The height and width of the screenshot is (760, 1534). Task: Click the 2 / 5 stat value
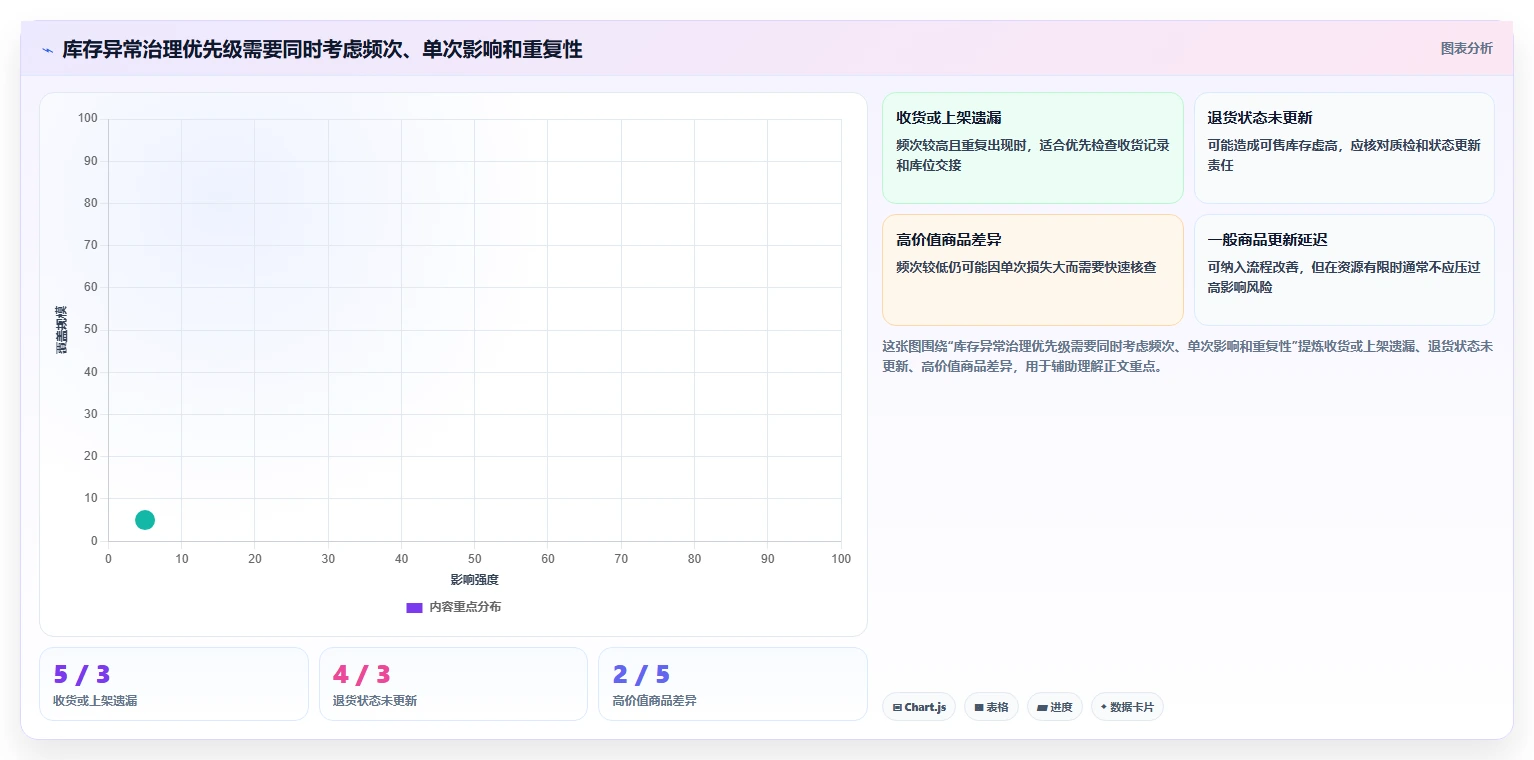(x=641, y=675)
